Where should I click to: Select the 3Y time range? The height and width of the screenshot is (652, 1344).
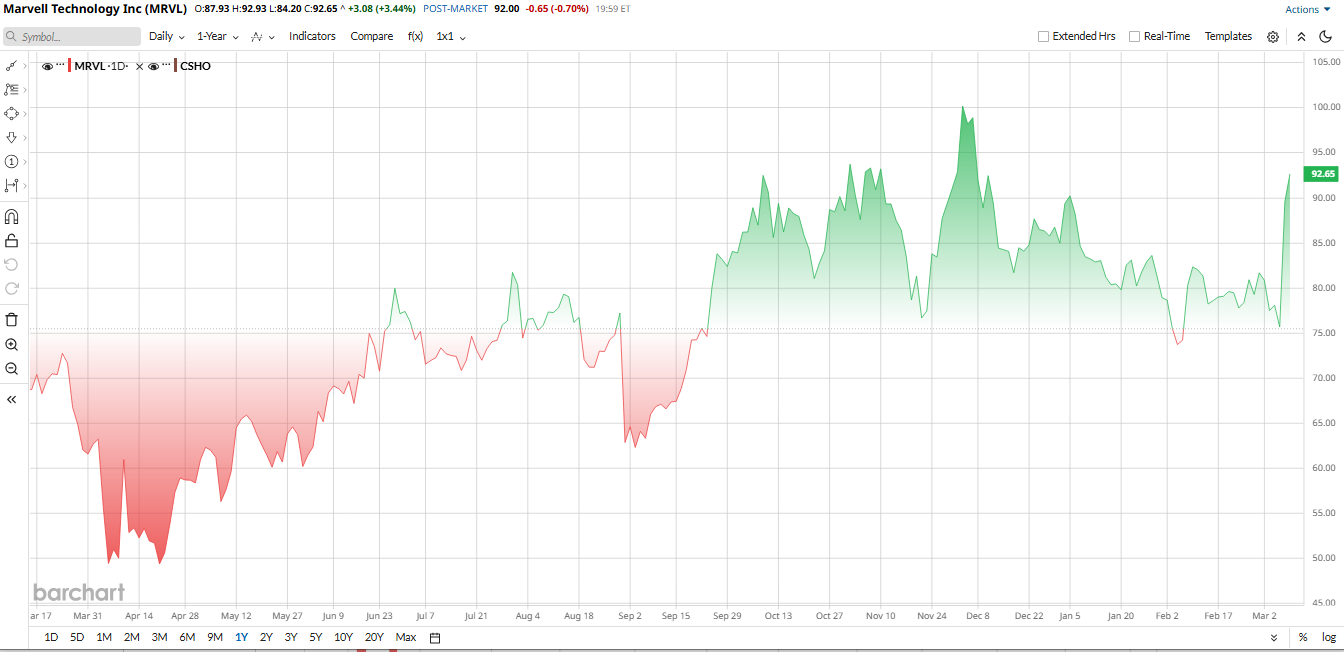[x=291, y=637]
